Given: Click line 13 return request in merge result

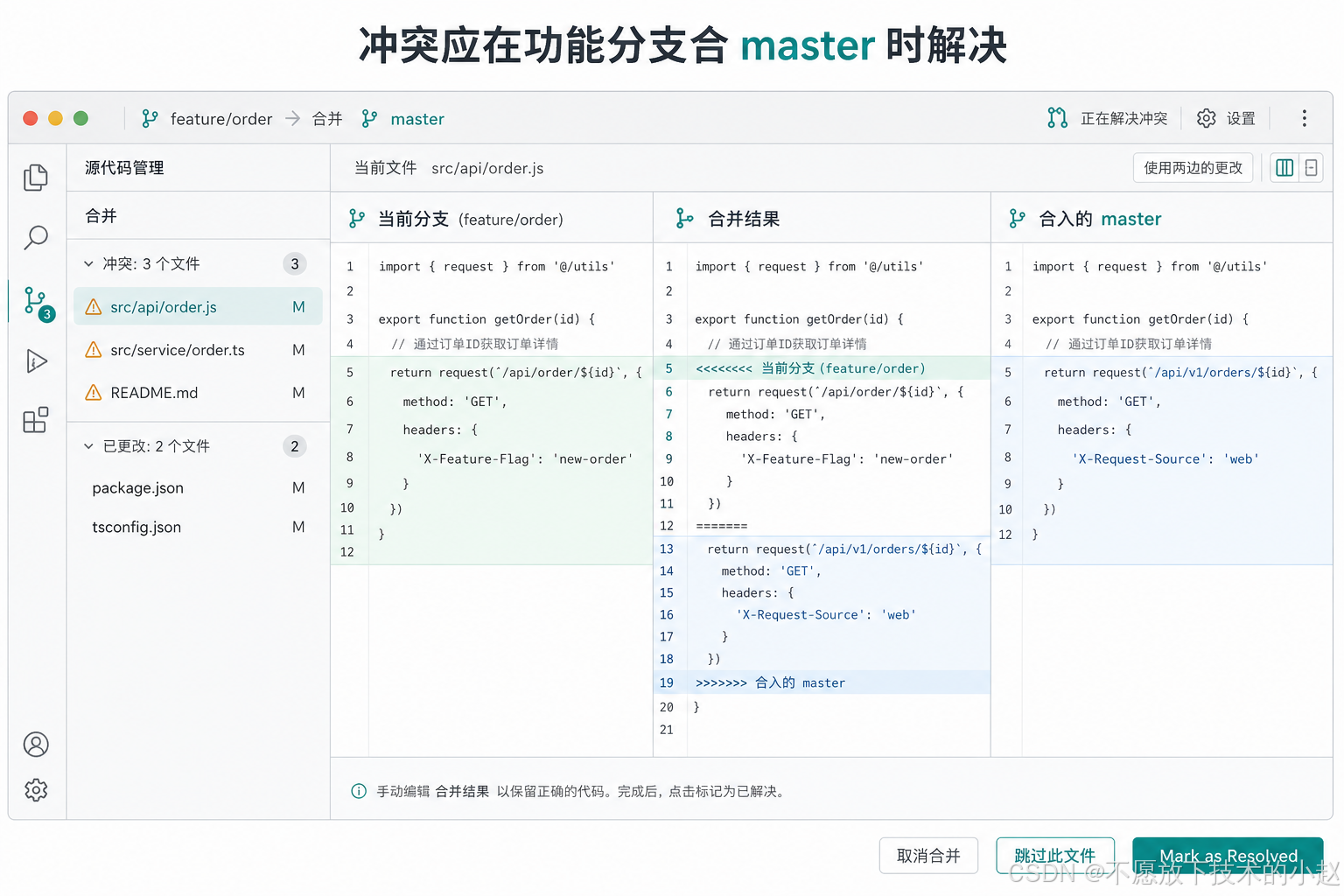Looking at the screenshot, I should (x=844, y=549).
